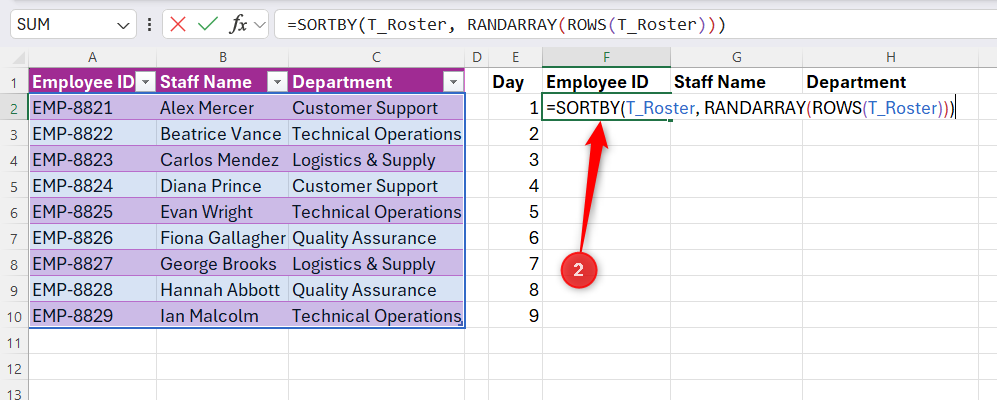This screenshot has width=997, height=400.
Task: Select row 1 header
Action: (14, 82)
